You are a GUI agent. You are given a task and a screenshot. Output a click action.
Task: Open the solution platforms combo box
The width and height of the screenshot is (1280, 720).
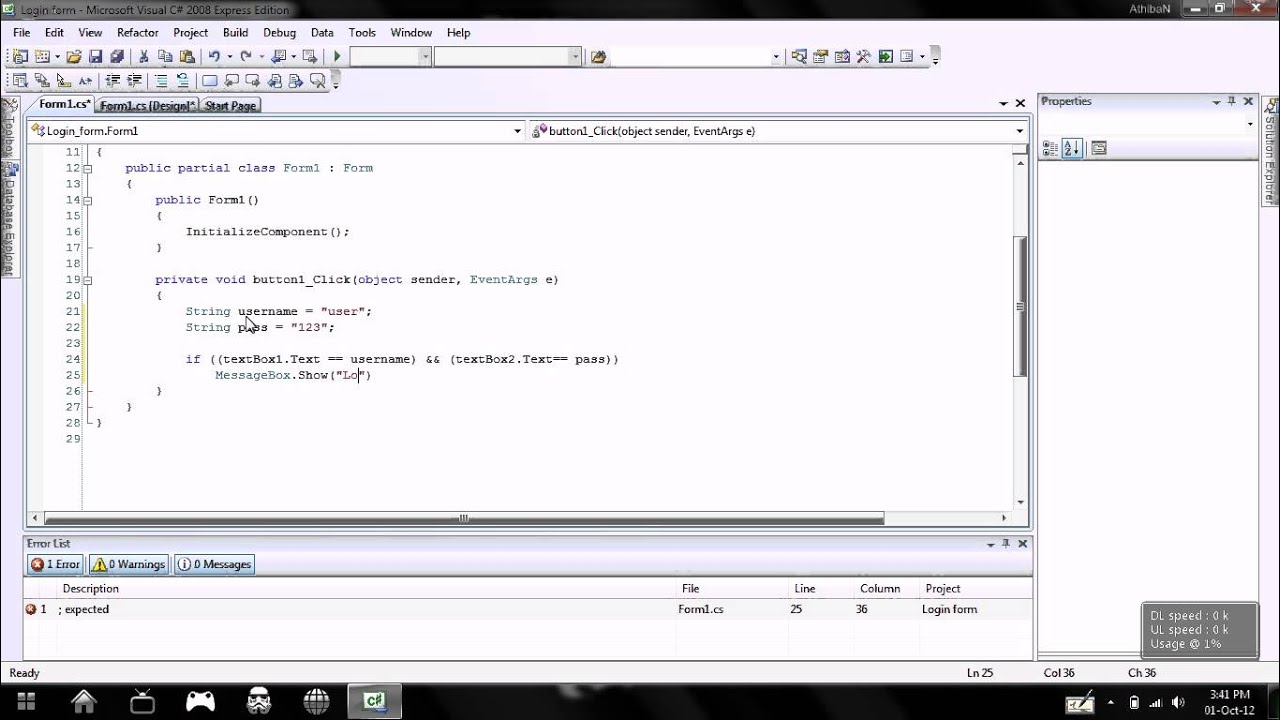(508, 57)
